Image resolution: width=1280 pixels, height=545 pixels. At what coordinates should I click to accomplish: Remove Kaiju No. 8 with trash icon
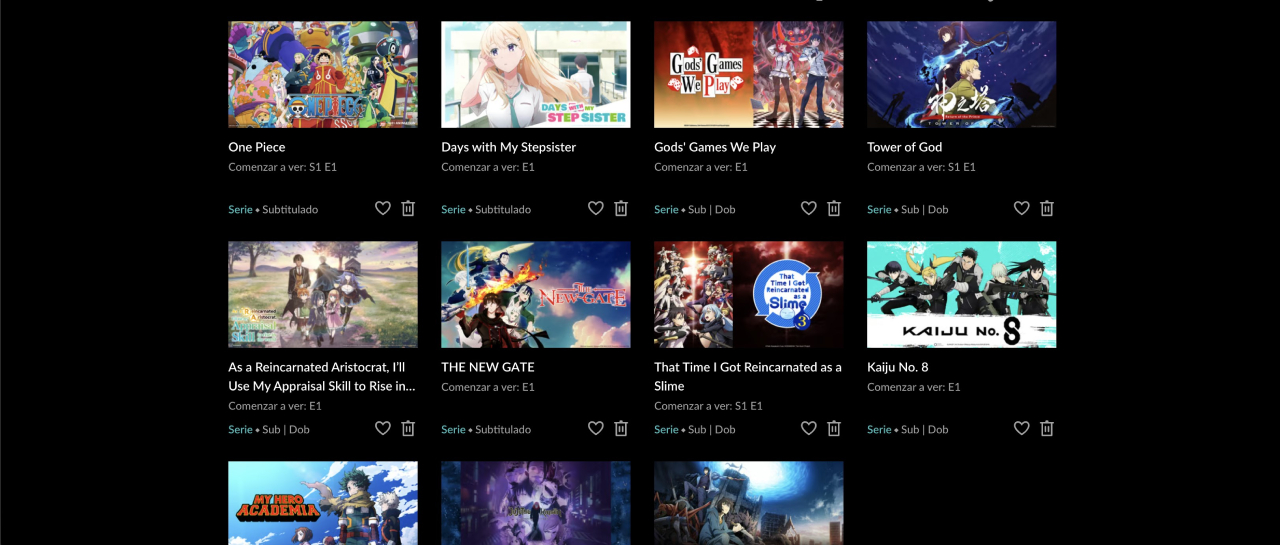[x=1047, y=428]
